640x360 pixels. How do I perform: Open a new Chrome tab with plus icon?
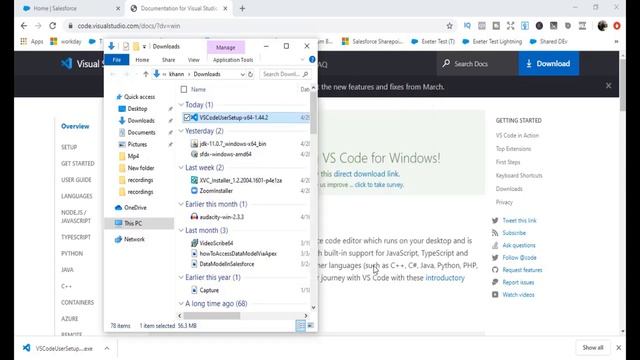click(x=242, y=8)
